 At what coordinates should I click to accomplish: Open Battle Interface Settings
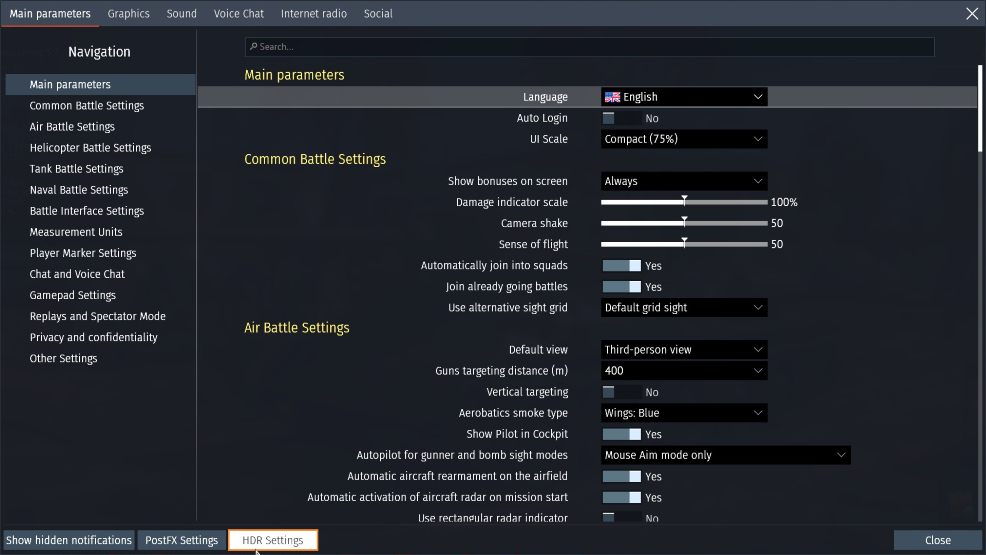point(87,211)
